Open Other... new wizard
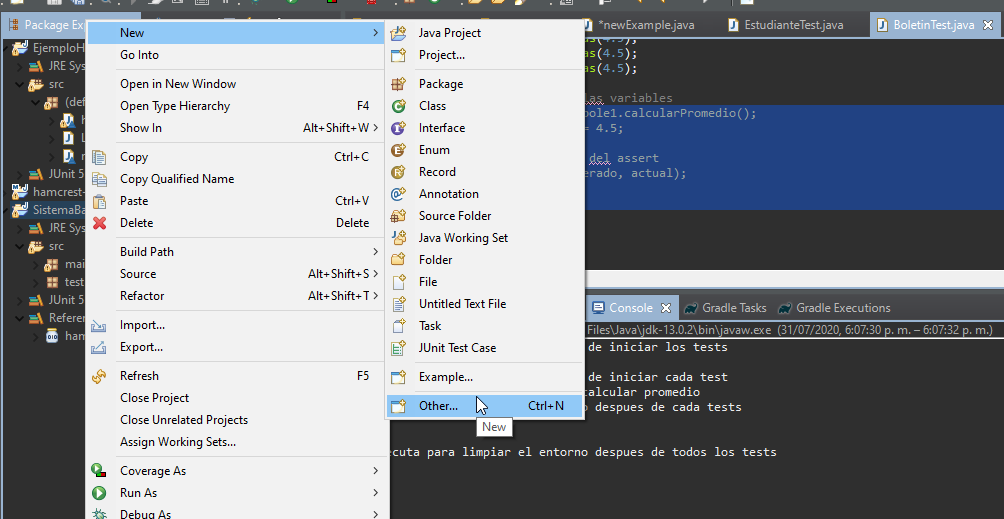The height and width of the screenshot is (519, 1004). coord(484,406)
